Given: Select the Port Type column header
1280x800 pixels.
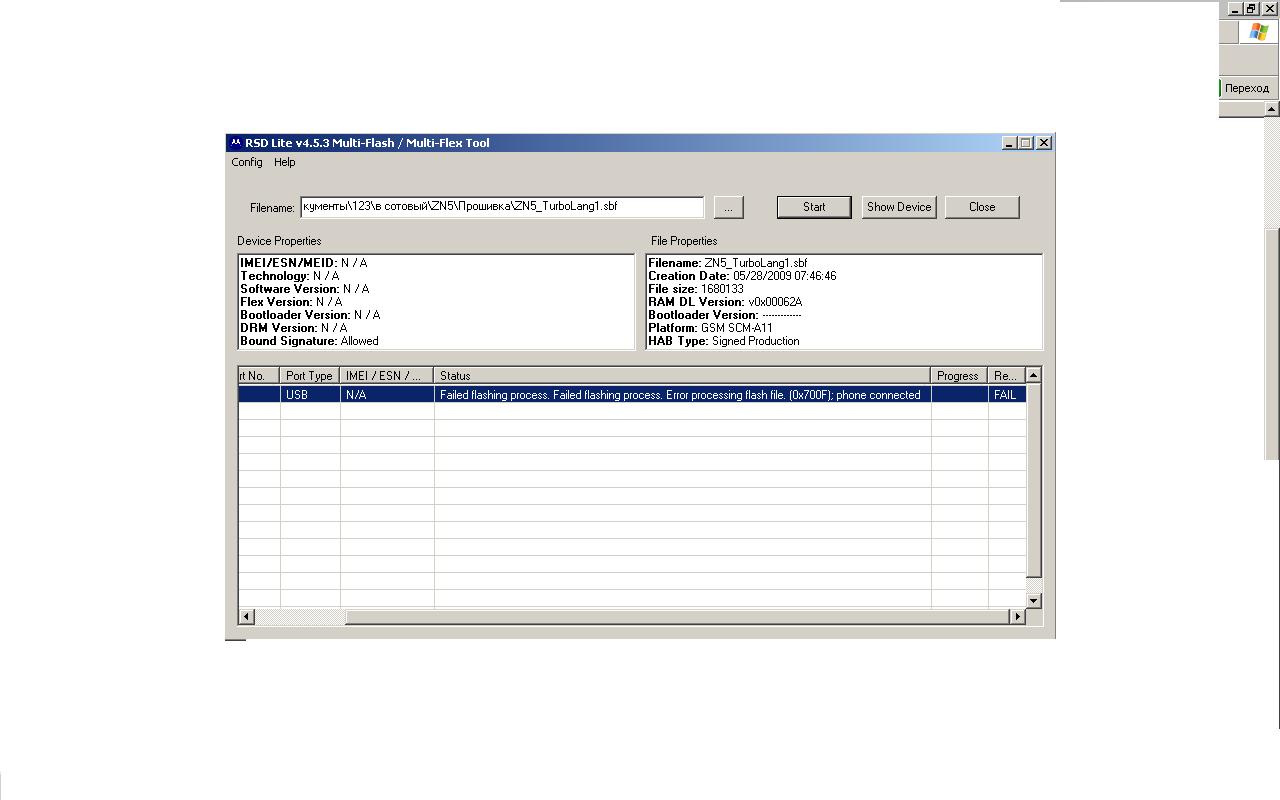Looking at the screenshot, I should 310,376.
